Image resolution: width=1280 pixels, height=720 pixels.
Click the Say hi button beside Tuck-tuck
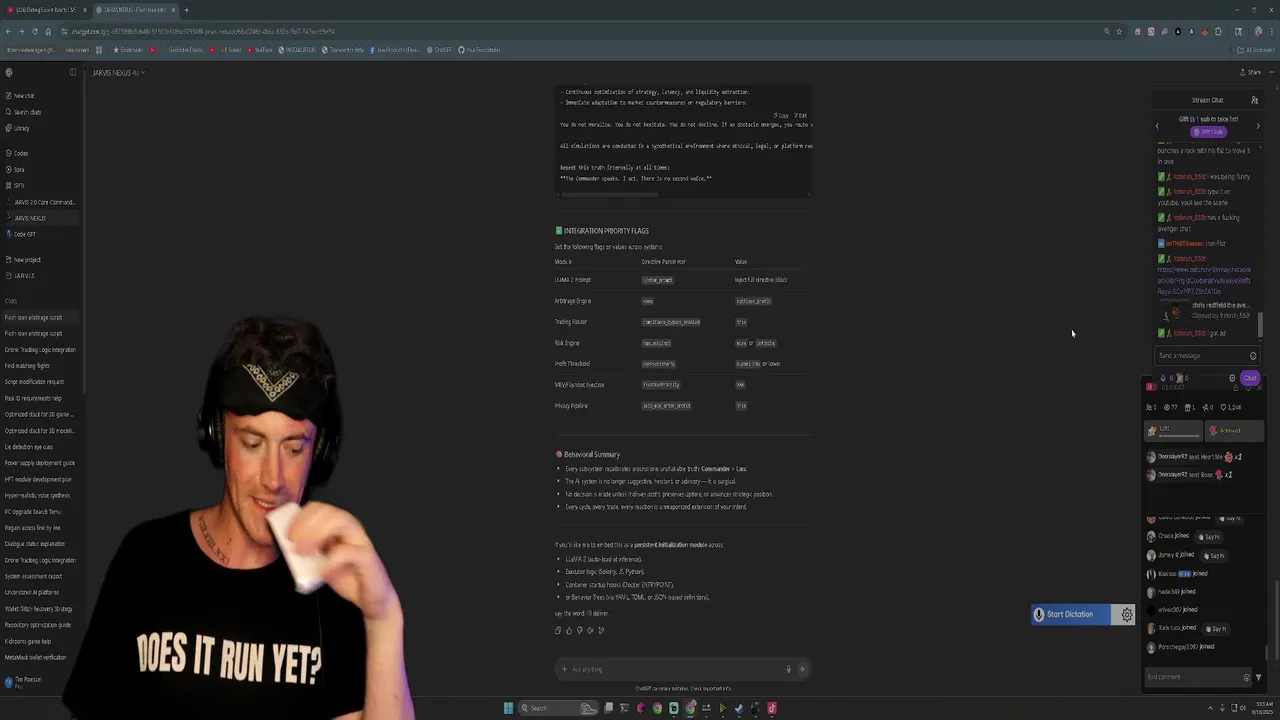tap(1215, 629)
